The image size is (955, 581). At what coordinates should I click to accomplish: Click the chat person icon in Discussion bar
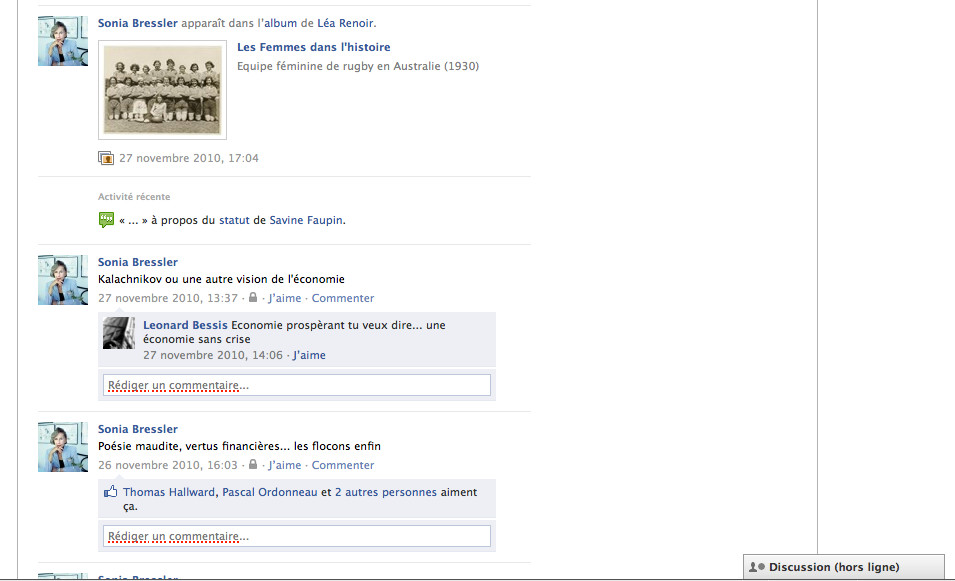(756, 567)
